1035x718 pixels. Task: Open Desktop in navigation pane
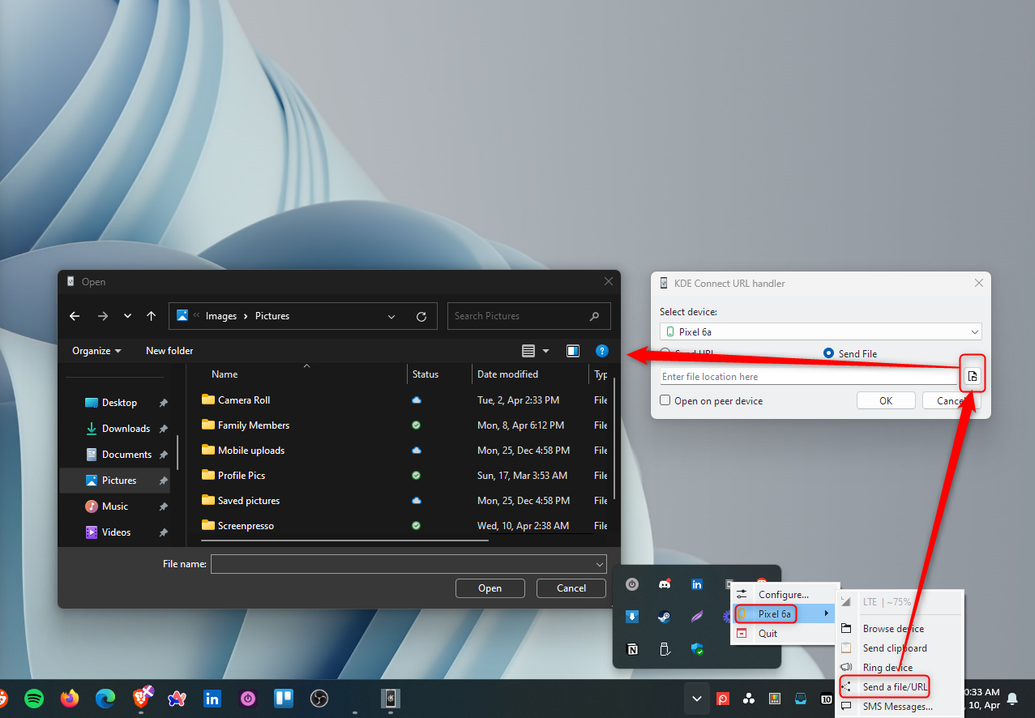(x=119, y=403)
